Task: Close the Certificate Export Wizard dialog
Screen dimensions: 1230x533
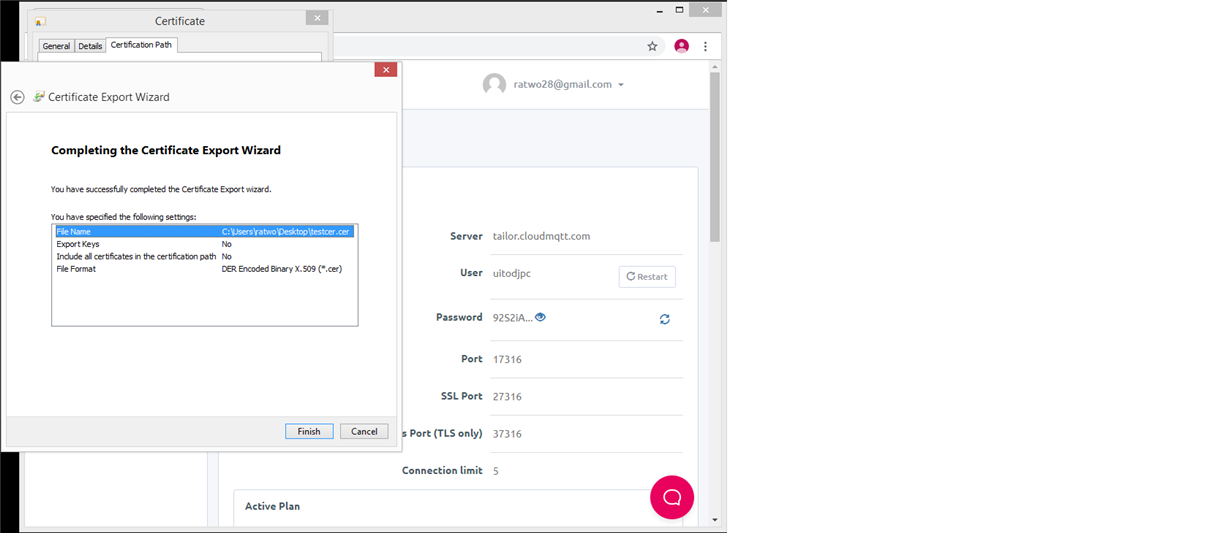Action: pyautogui.click(x=386, y=69)
